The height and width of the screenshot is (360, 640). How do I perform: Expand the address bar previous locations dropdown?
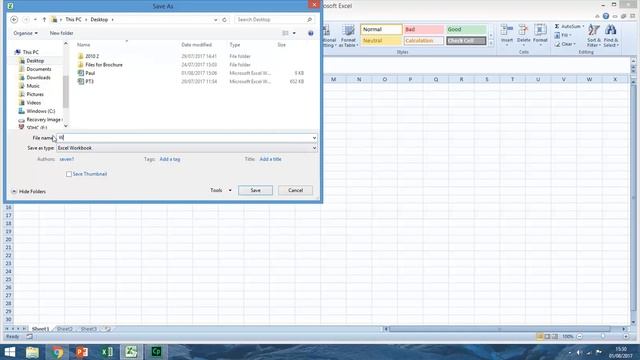click(216, 20)
